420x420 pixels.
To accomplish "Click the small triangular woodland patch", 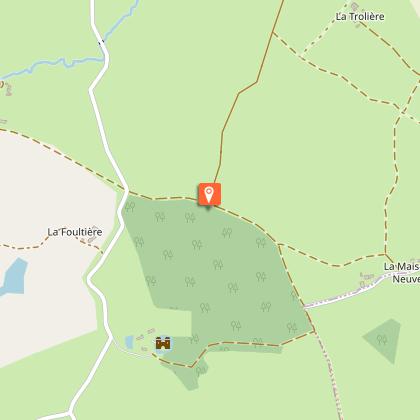I will click(383, 340).
